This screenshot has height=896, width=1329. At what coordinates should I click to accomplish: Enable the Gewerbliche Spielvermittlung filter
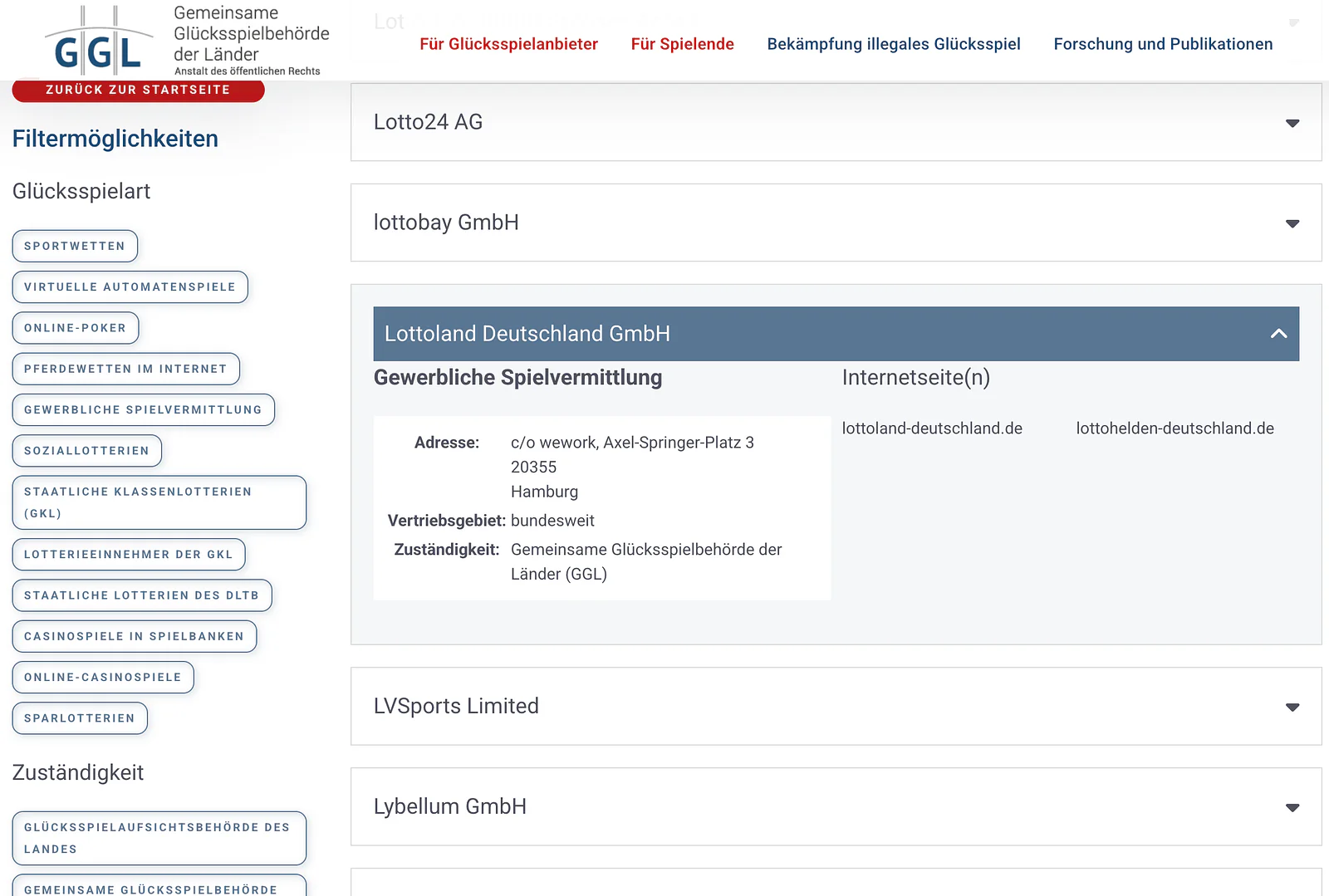(x=143, y=409)
